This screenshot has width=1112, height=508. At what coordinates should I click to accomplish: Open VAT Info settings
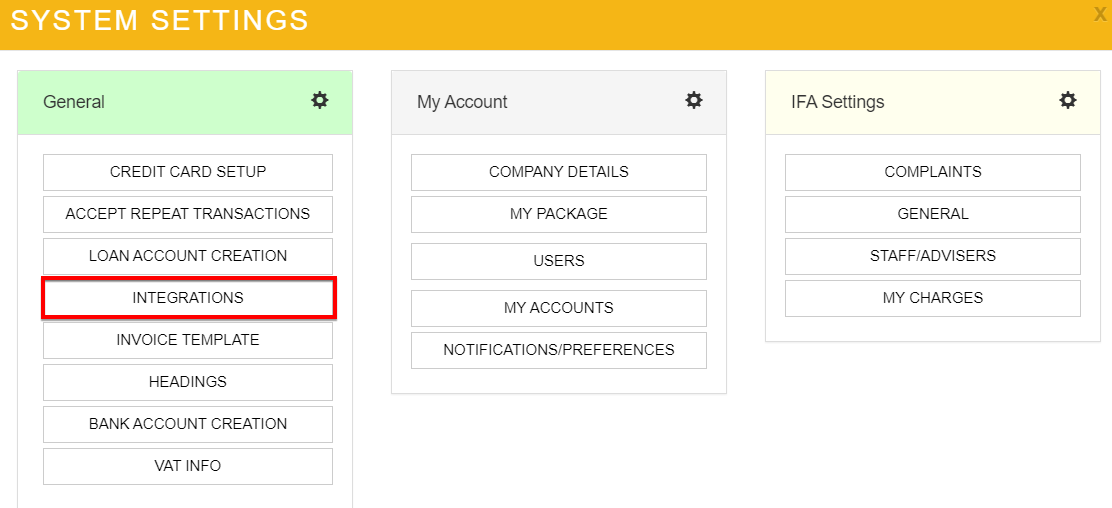point(188,466)
